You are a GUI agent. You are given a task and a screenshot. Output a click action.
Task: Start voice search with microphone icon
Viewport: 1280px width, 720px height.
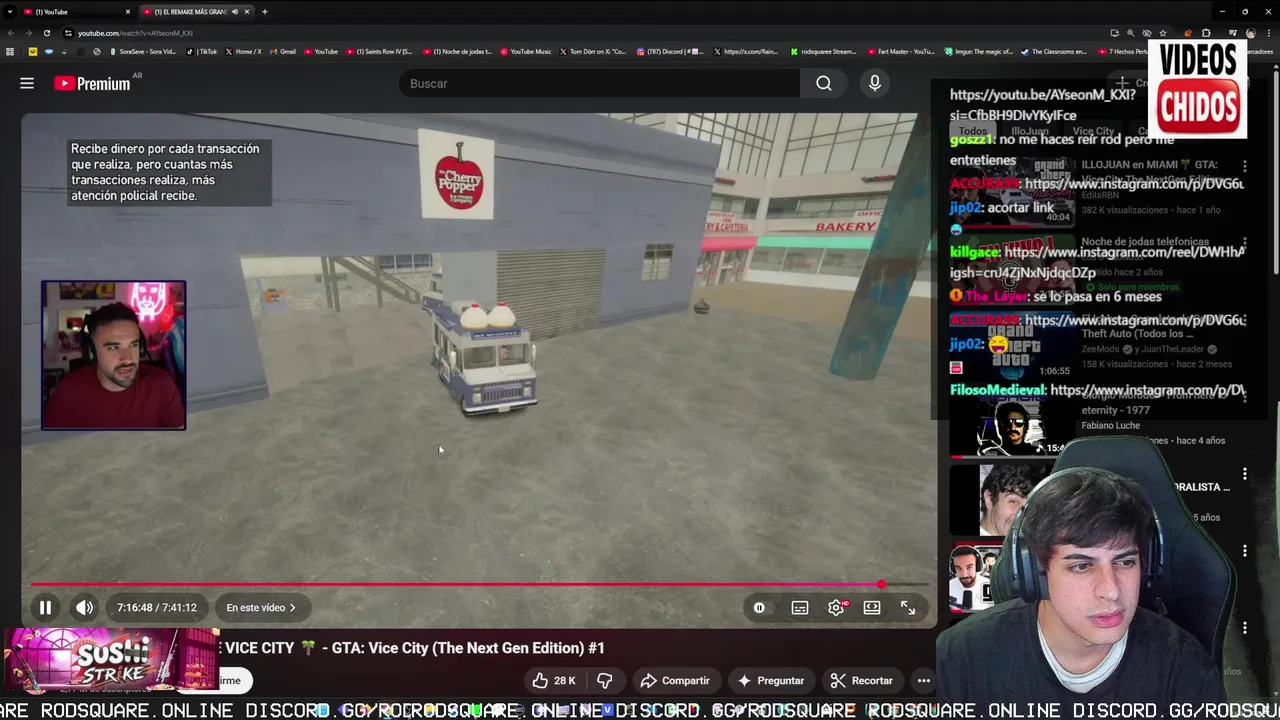(x=875, y=83)
